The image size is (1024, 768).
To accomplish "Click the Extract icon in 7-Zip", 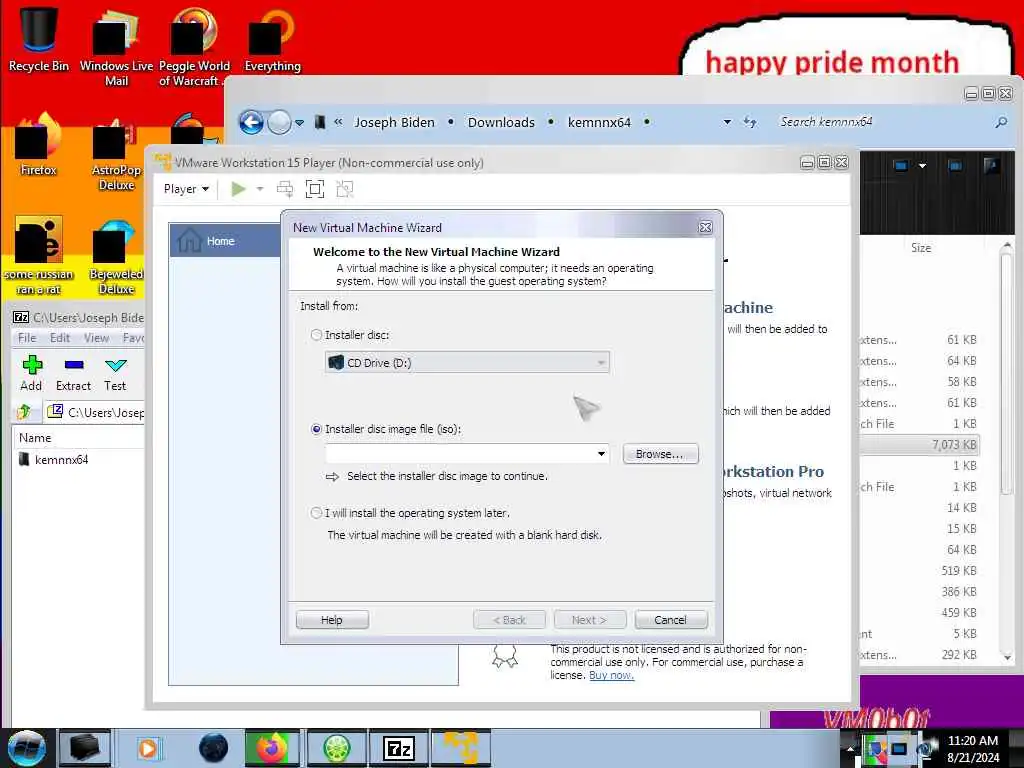I will click(x=73, y=373).
